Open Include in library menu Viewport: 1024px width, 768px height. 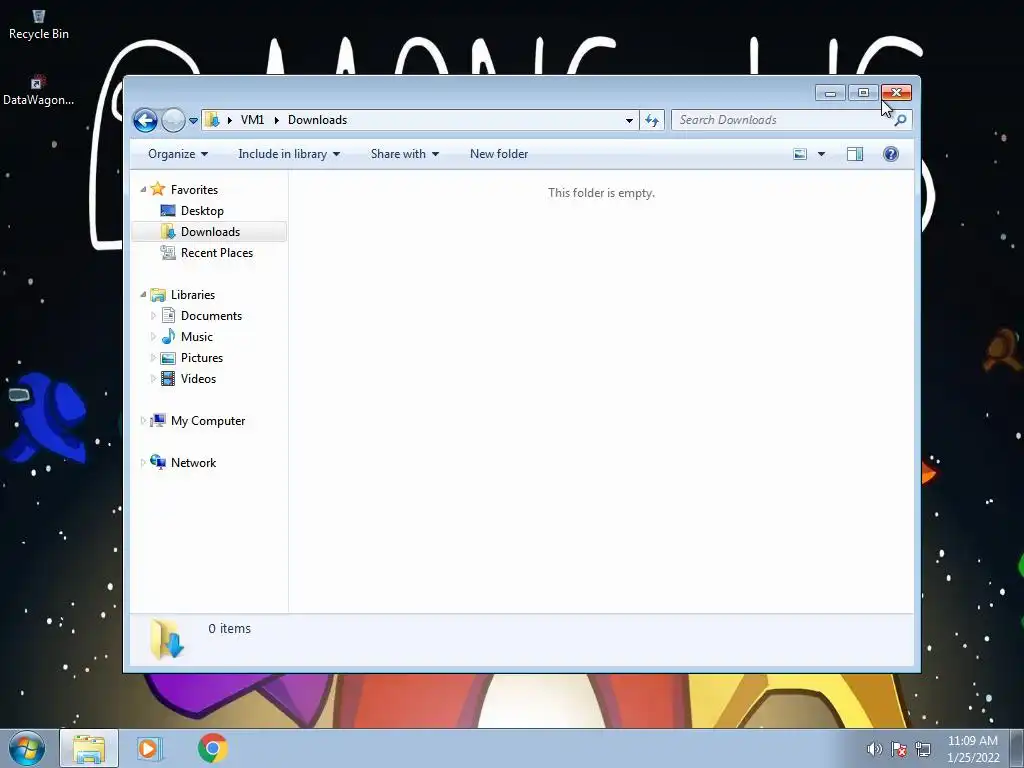tap(289, 154)
